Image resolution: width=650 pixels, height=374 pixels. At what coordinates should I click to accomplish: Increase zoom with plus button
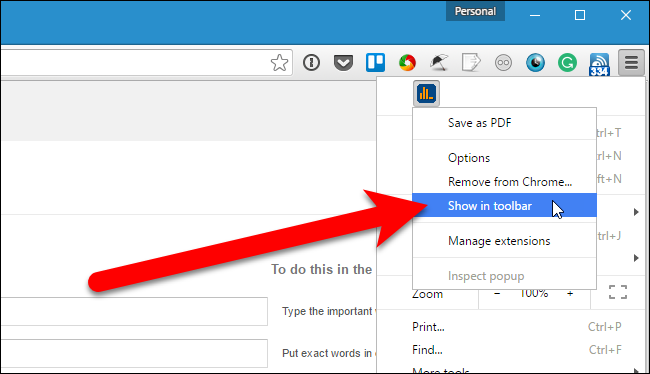pos(570,294)
